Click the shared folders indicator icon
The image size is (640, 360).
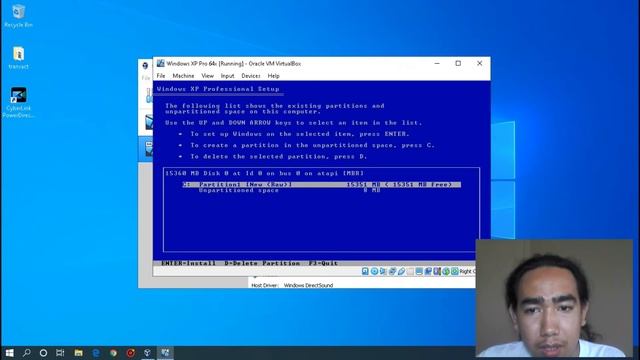click(410, 271)
